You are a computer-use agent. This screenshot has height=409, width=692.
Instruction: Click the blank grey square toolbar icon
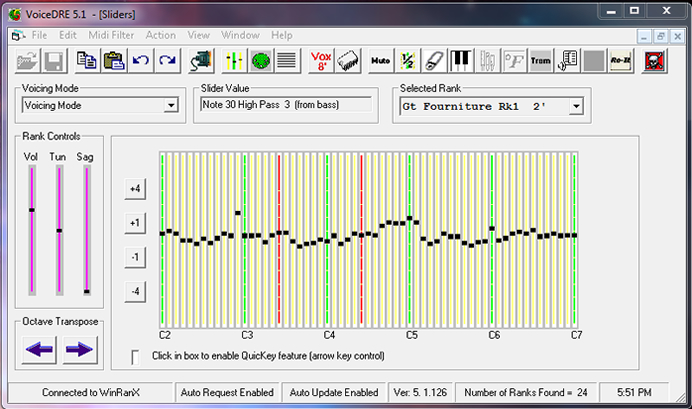point(594,61)
